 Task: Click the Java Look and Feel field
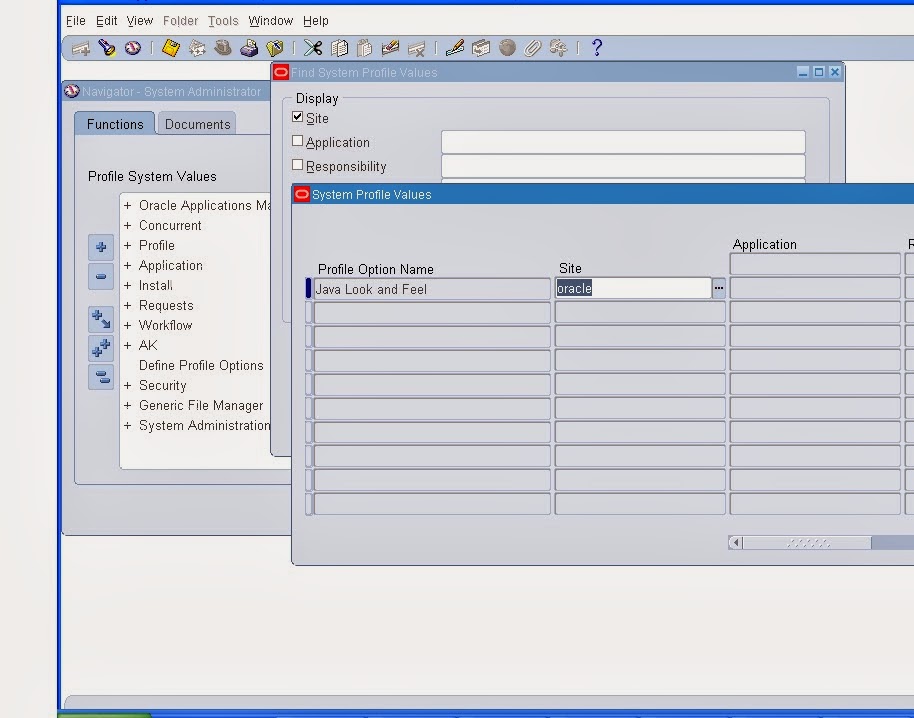[432, 289]
